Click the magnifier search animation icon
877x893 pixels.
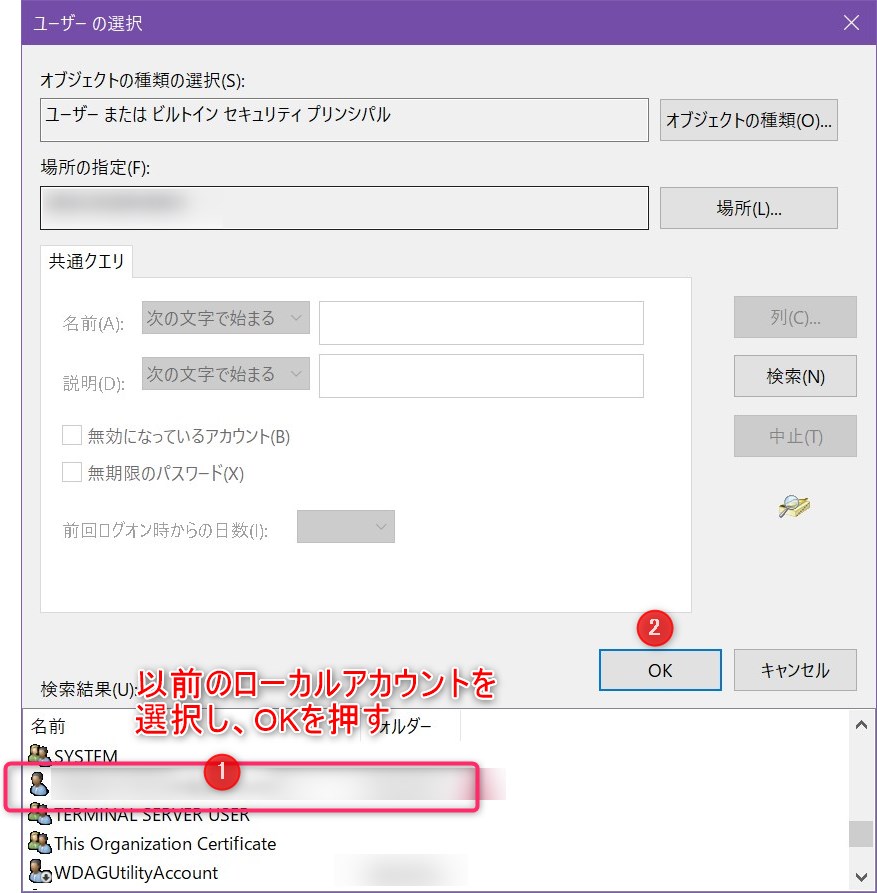(794, 506)
